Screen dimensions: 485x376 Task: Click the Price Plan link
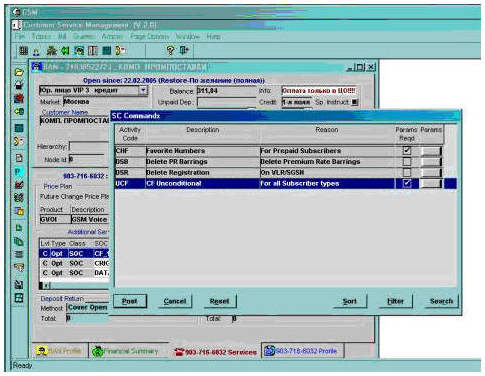(x=58, y=186)
